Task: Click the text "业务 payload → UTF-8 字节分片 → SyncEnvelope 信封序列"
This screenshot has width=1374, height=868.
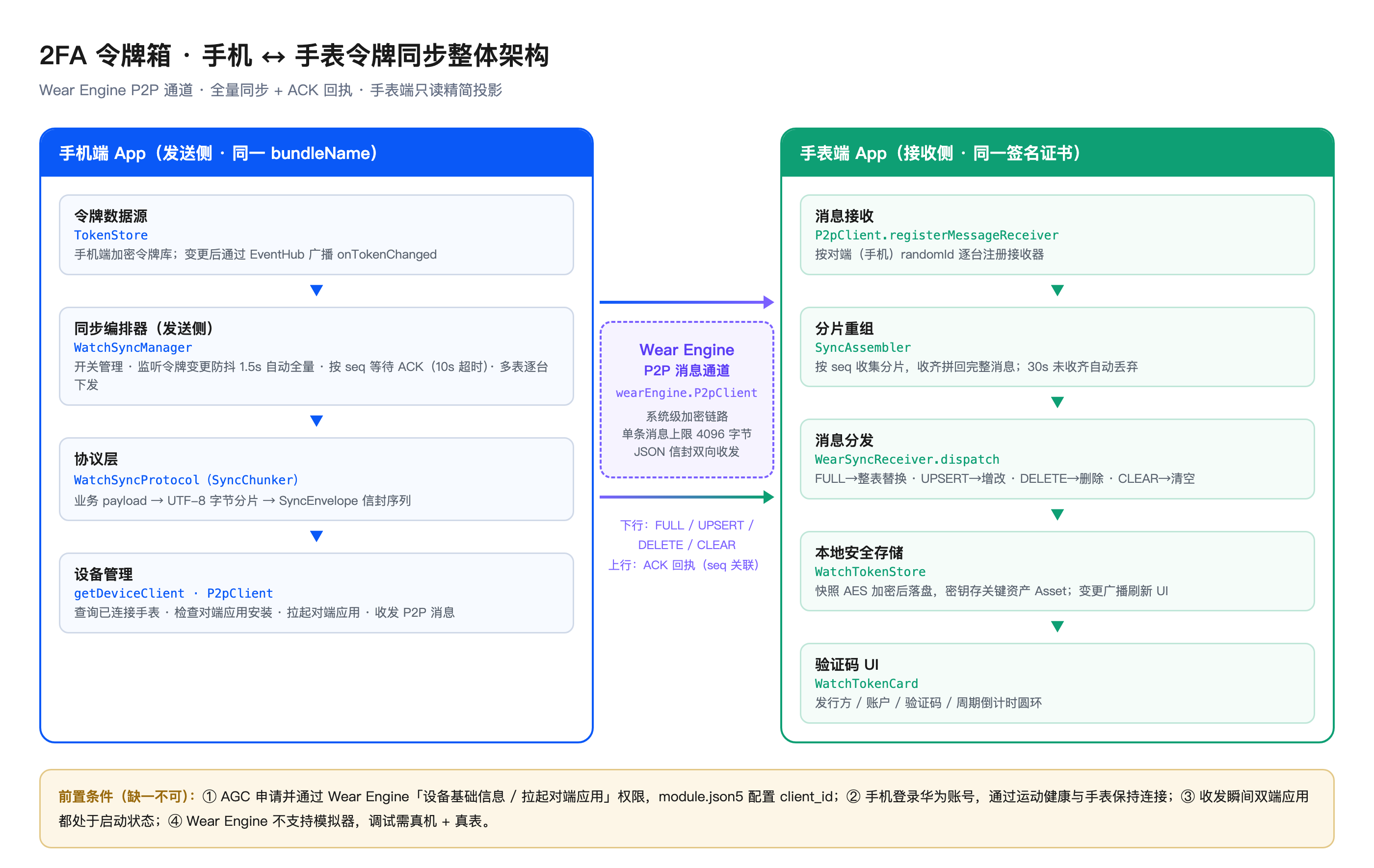Action: click(x=242, y=500)
